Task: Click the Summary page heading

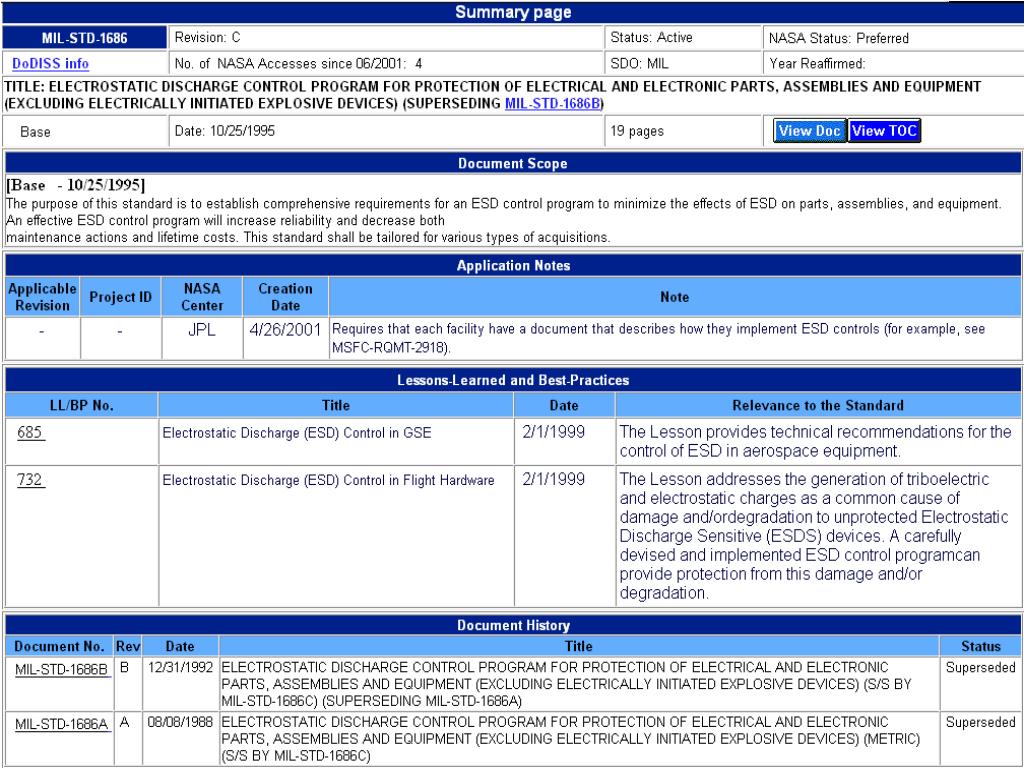Action: point(513,12)
